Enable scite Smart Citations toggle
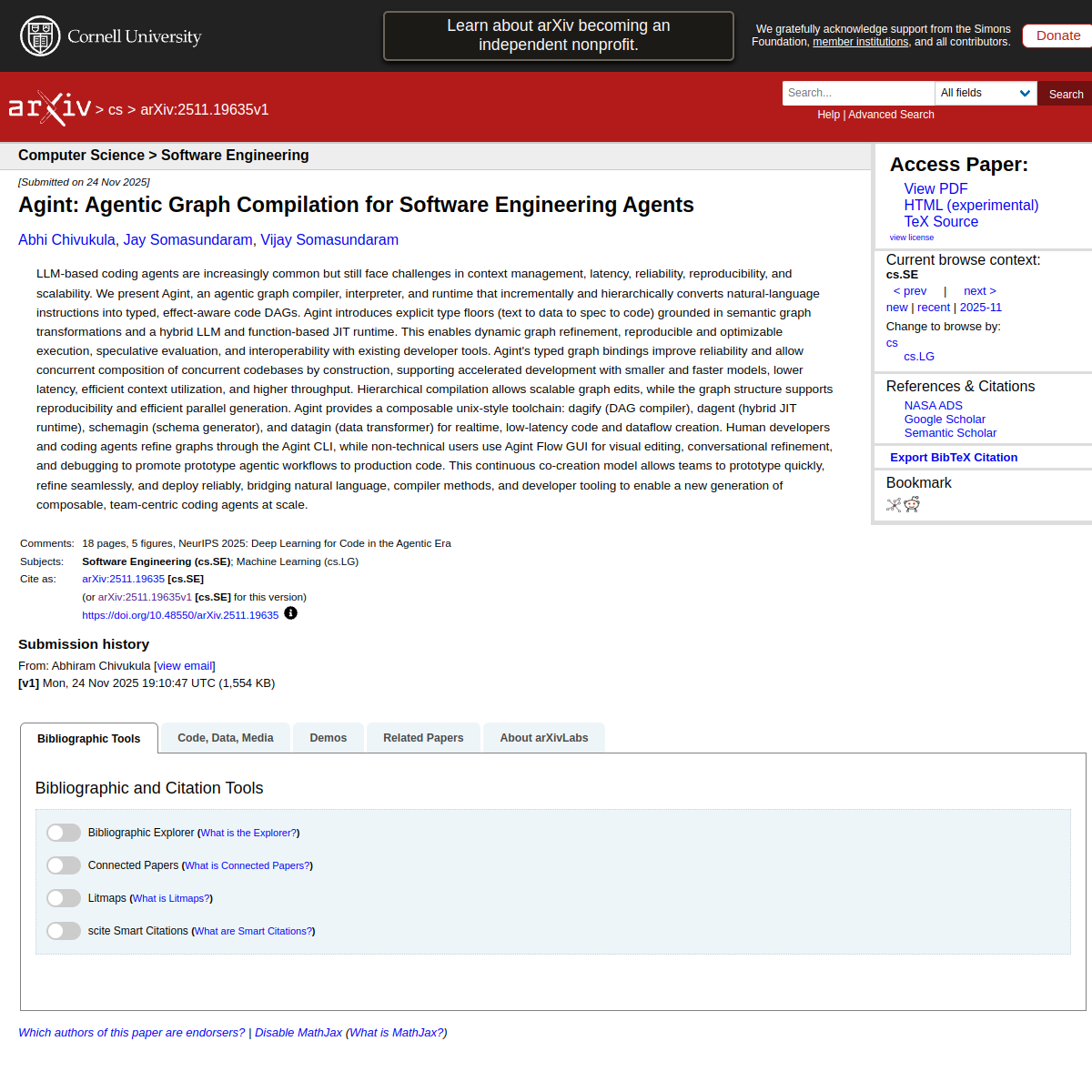The image size is (1092, 1092). click(64, 931)
